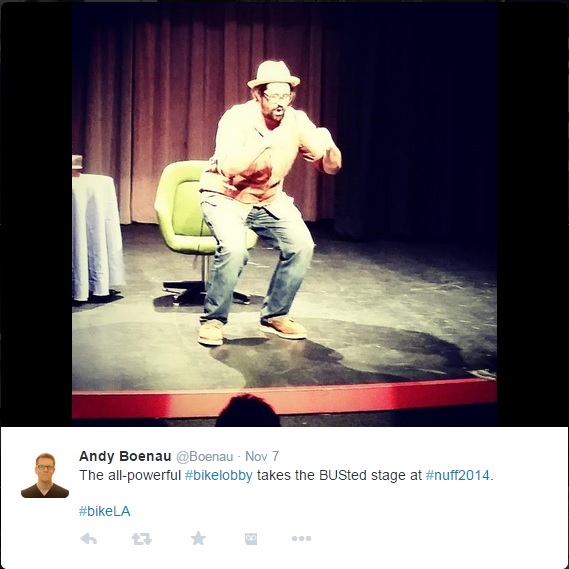
Task: Click the black margin left of photo
Action: coord(36,214)
